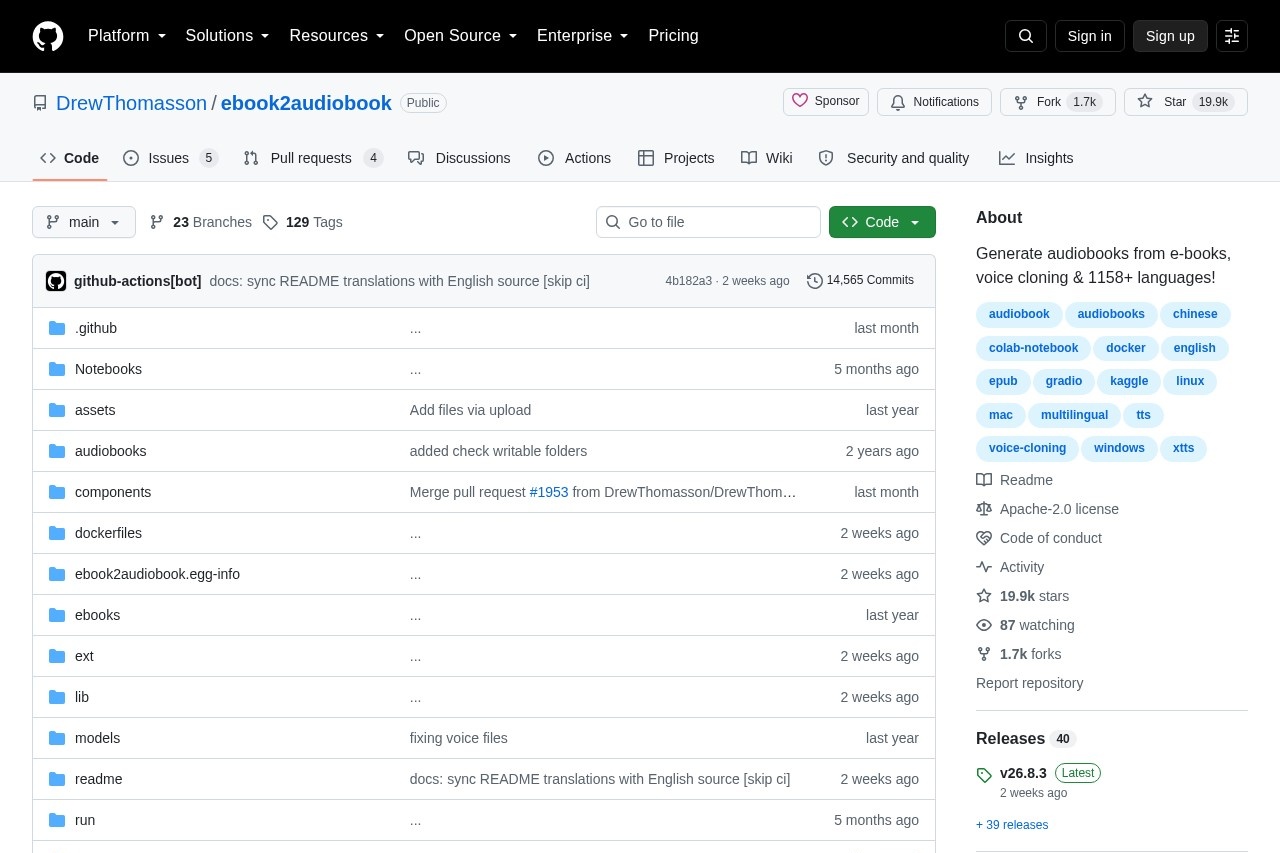View the 14,565 Commits history
This screenshot has height=853, width=1280.
[860, 281]
